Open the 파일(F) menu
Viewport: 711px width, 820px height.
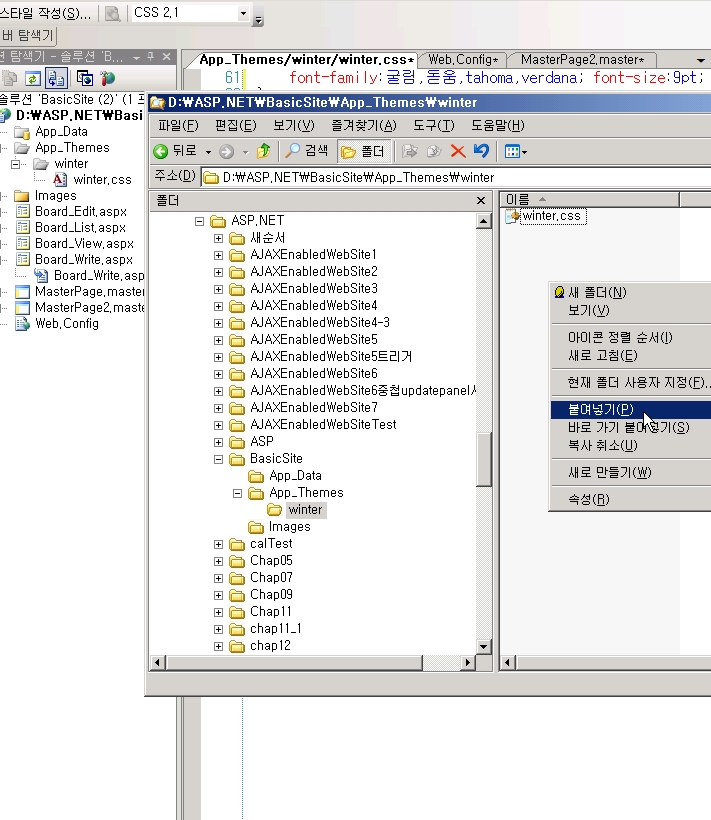point(178,126)
